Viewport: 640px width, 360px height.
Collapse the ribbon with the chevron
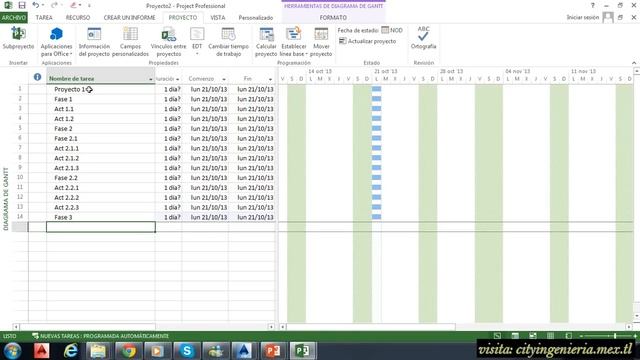pyautogui.click(x=633, y=63)
